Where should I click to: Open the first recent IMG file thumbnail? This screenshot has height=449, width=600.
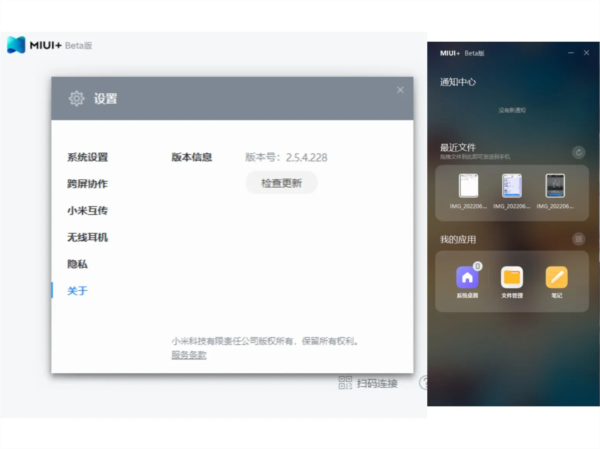click(x=468, y=186)
